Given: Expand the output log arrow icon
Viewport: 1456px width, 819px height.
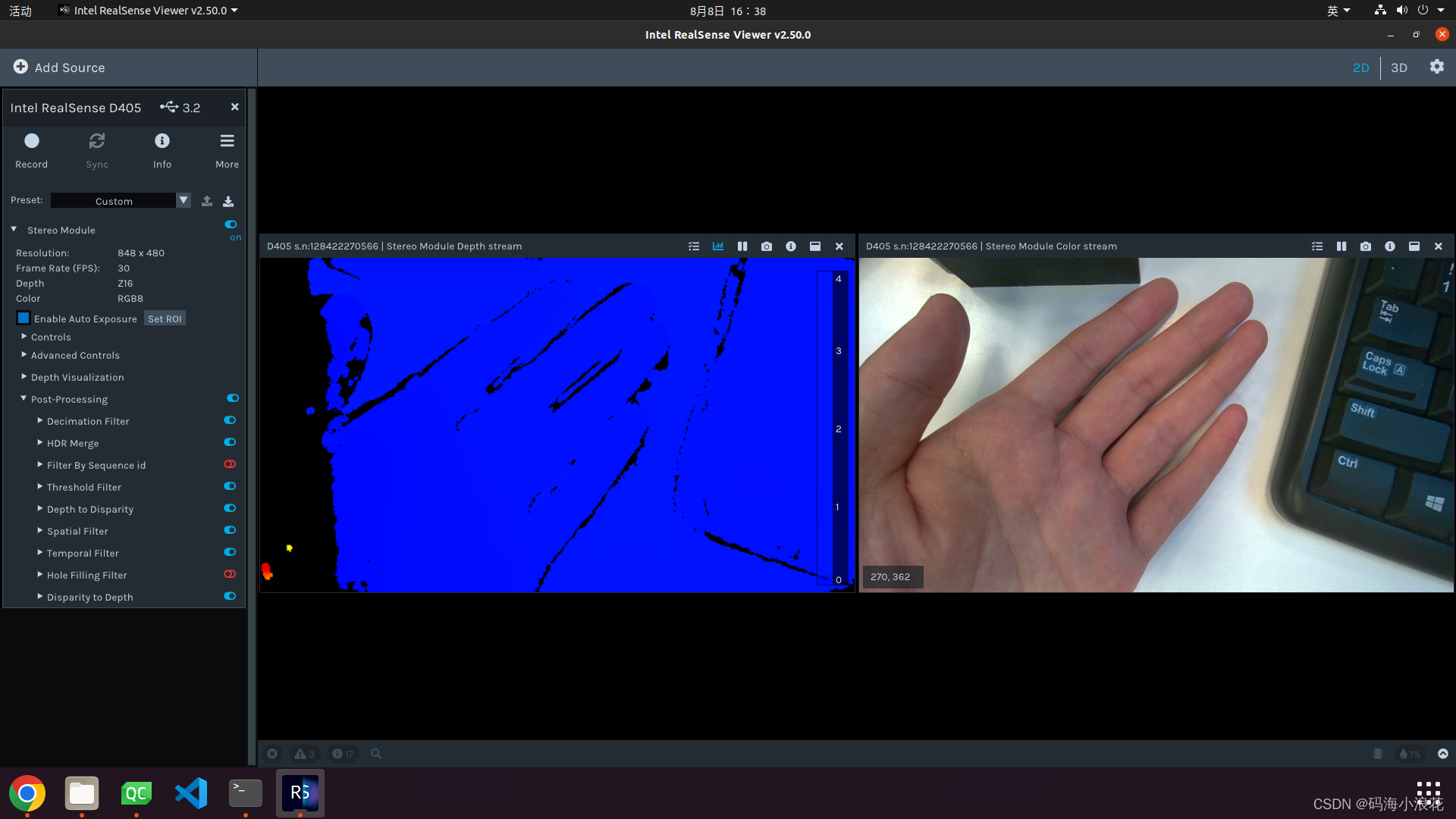Looking at the screenshot, I should pyautogui.click(x=1443, y=754).
